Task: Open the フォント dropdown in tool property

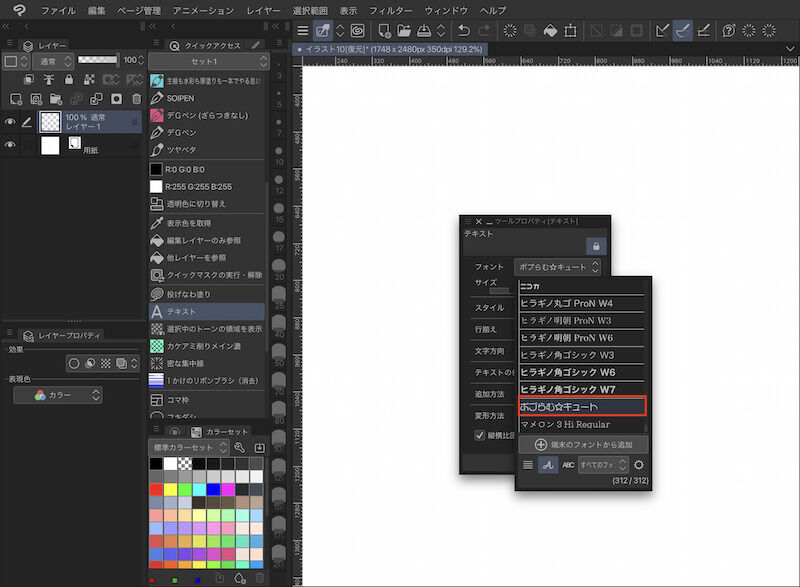Action: pyautogui.click(x=557, y=267)
